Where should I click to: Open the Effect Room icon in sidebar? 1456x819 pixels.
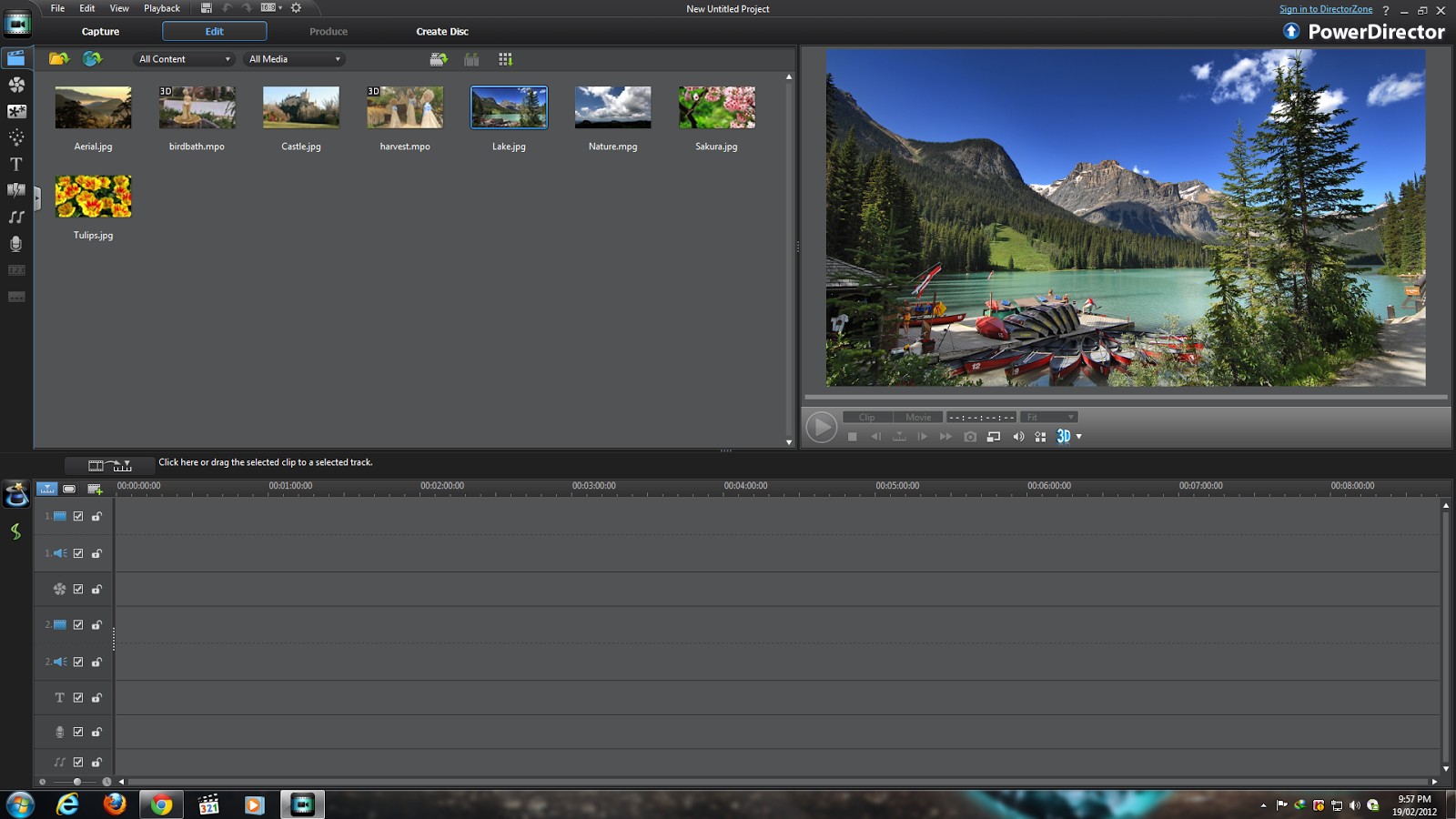16,85
